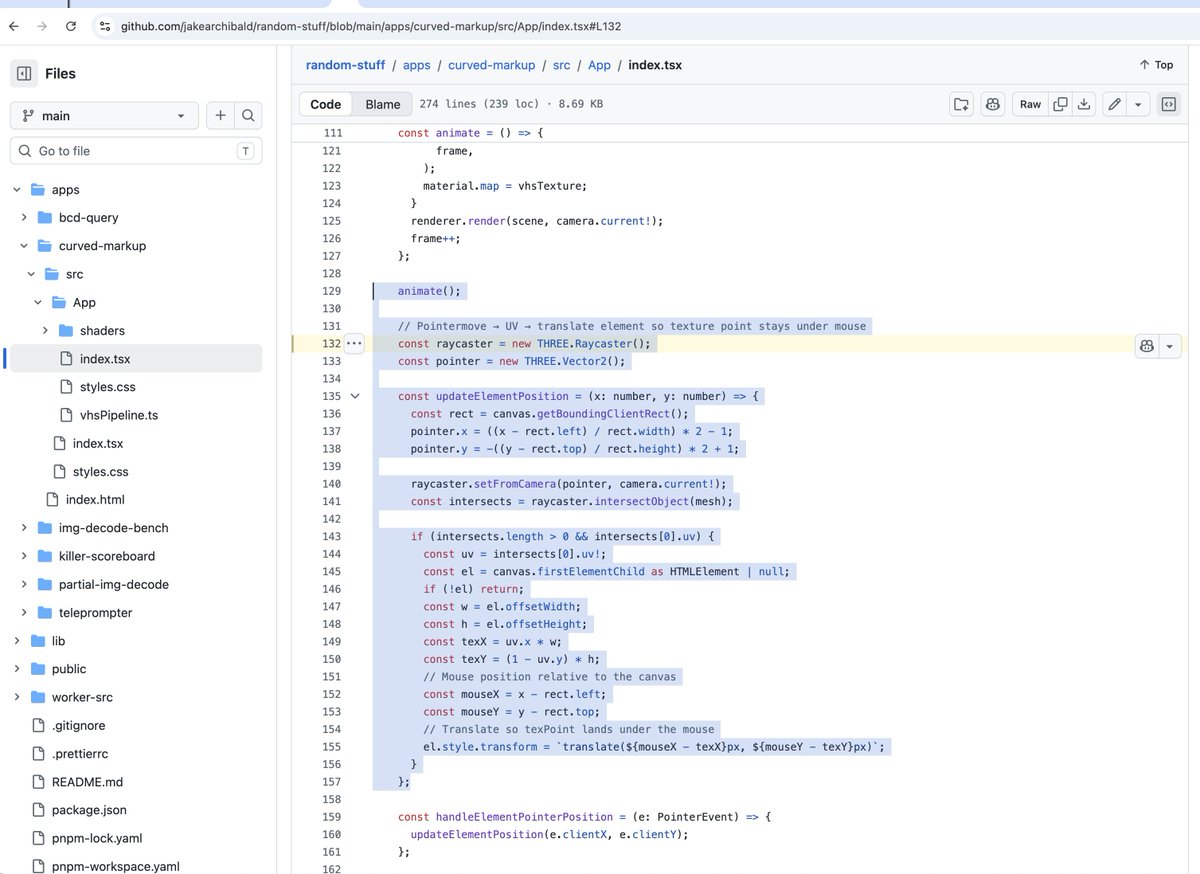Open the apps breadcrumb link

pyautogui.click(x=417, y=65)
